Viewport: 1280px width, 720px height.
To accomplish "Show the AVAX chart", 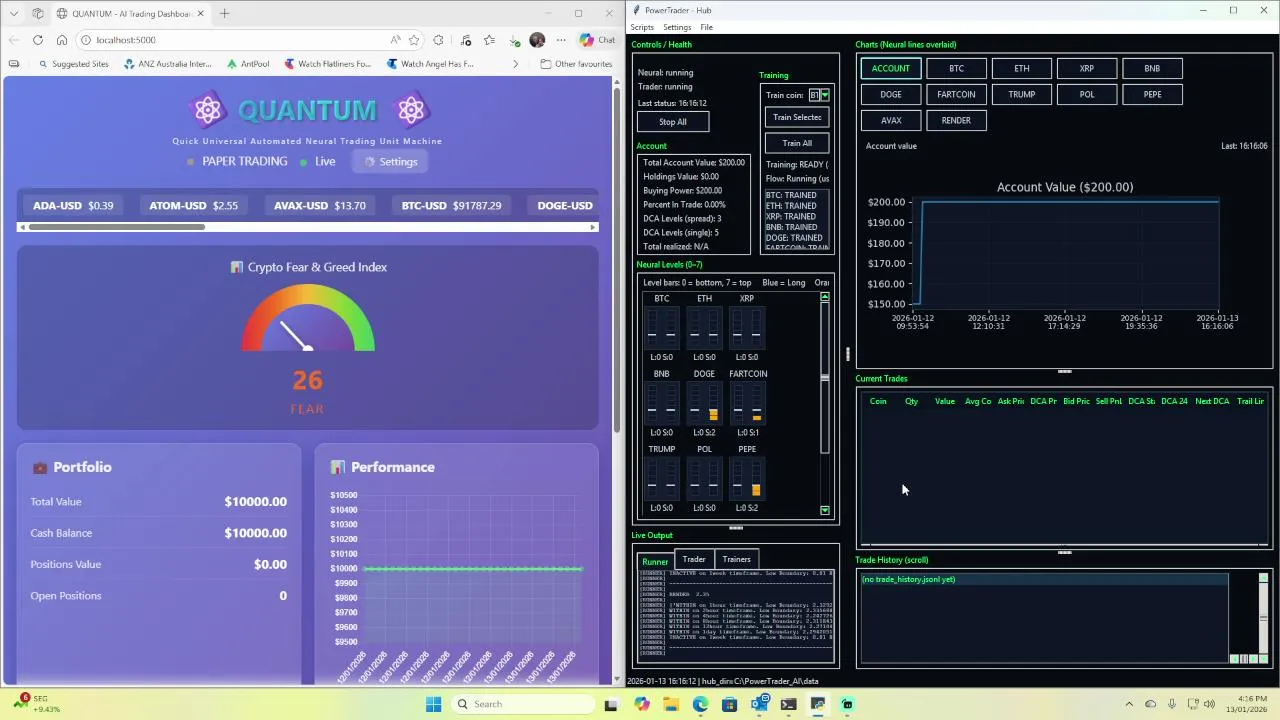I will tap(890, 120).
